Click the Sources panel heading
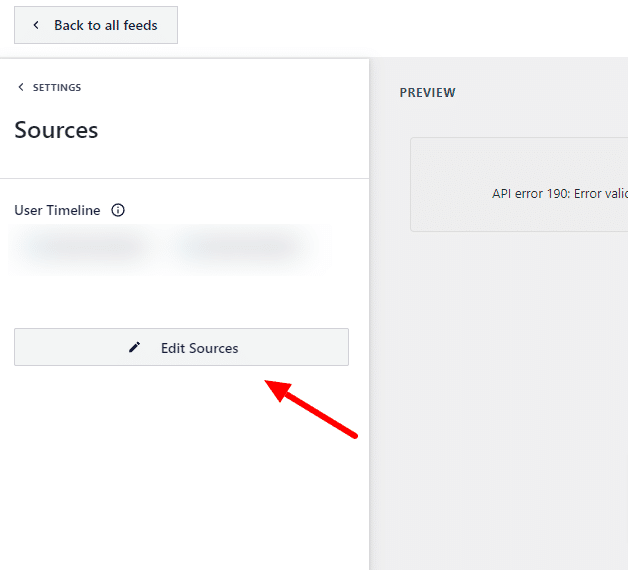The width and height of the screenshot is (628, 570). (x=56, y=130)
